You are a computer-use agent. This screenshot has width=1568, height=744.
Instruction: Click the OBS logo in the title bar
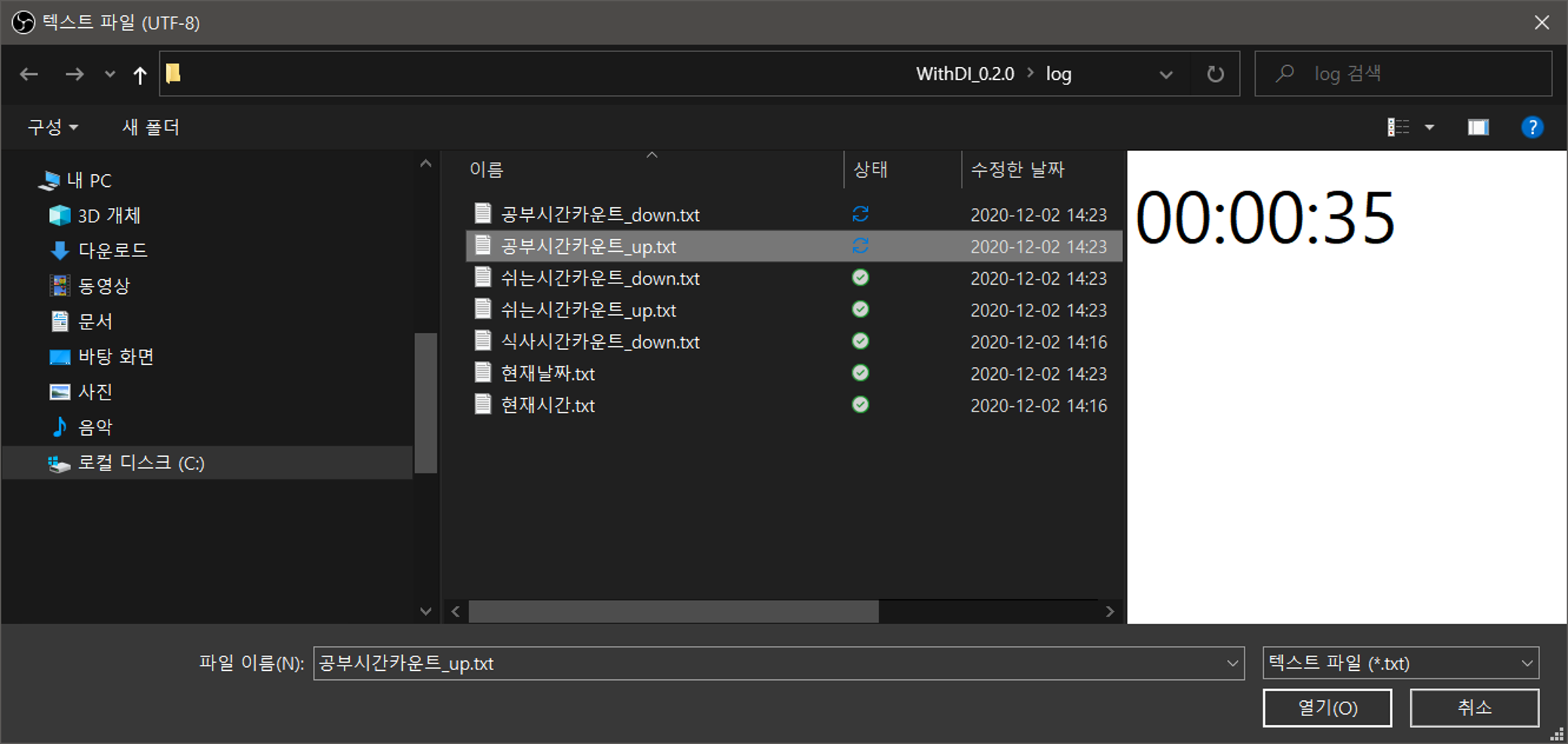click(22, 22)
